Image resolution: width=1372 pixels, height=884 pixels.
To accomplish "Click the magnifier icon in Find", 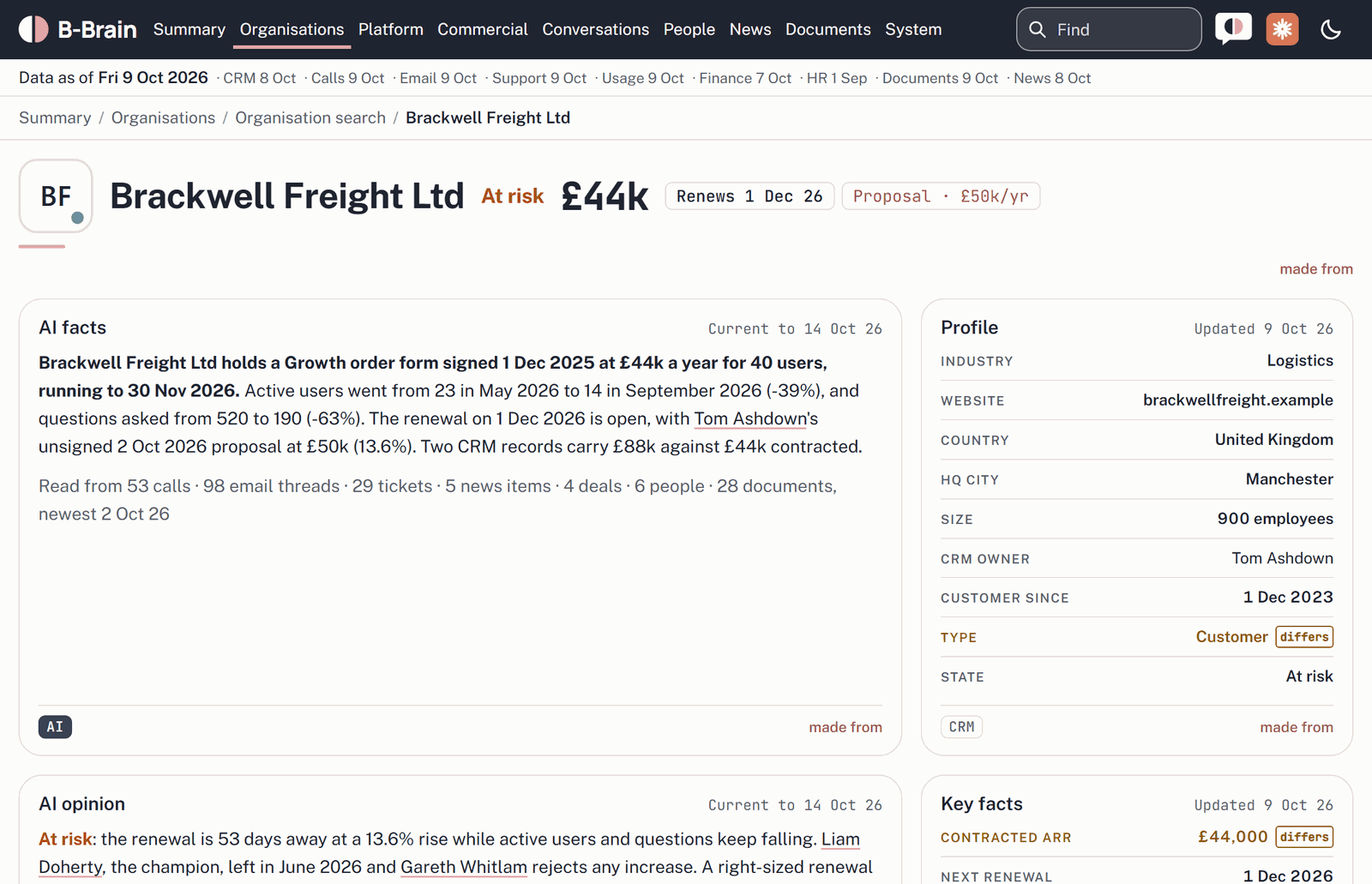I will (1038, 29).
